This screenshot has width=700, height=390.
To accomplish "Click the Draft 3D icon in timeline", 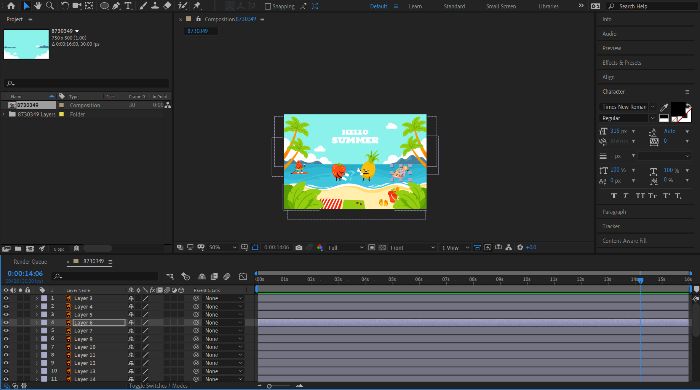I will (185, 277).
